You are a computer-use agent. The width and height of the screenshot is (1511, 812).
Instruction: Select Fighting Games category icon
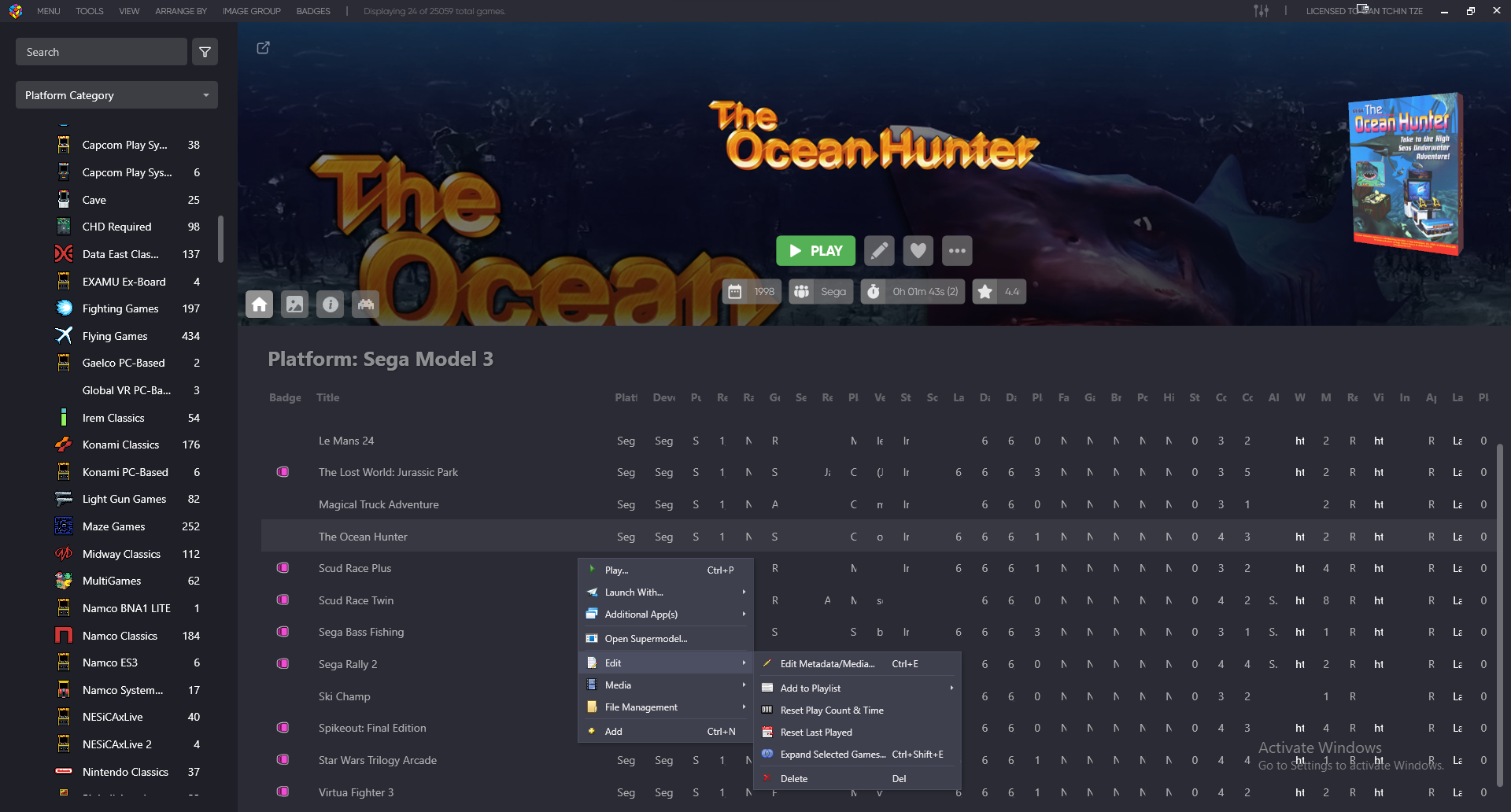pos(64,308)
